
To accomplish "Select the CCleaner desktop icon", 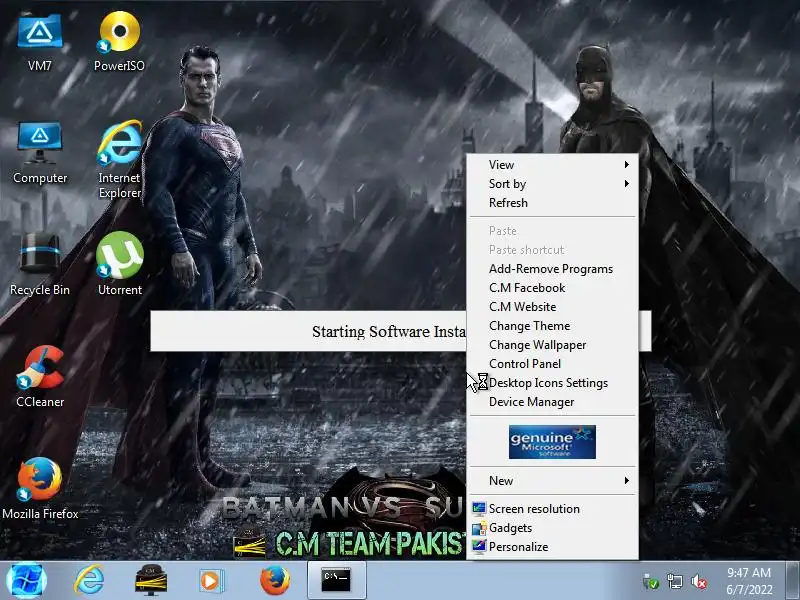I will [40, 378].
